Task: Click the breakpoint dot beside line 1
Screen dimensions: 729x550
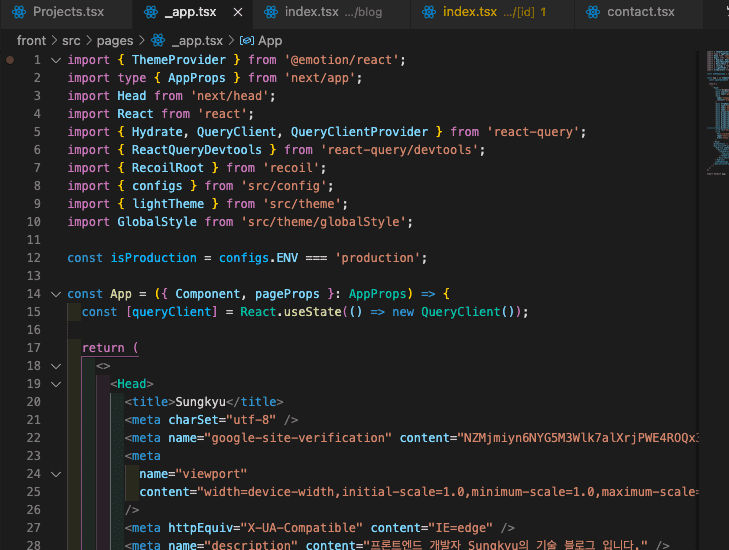Action: tap(10, 60)
